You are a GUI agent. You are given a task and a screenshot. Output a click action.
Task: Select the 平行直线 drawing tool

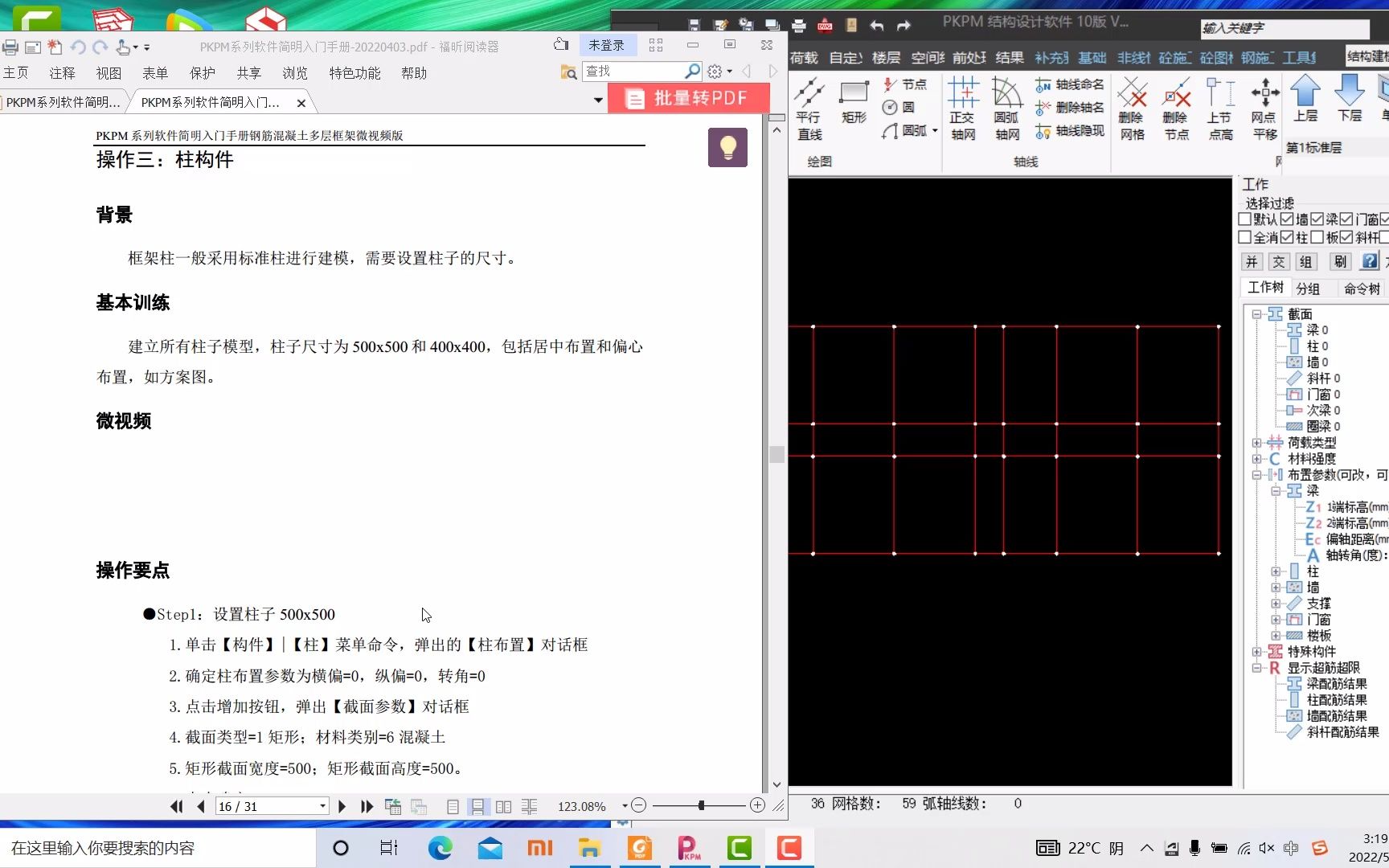tap(809, 108)
